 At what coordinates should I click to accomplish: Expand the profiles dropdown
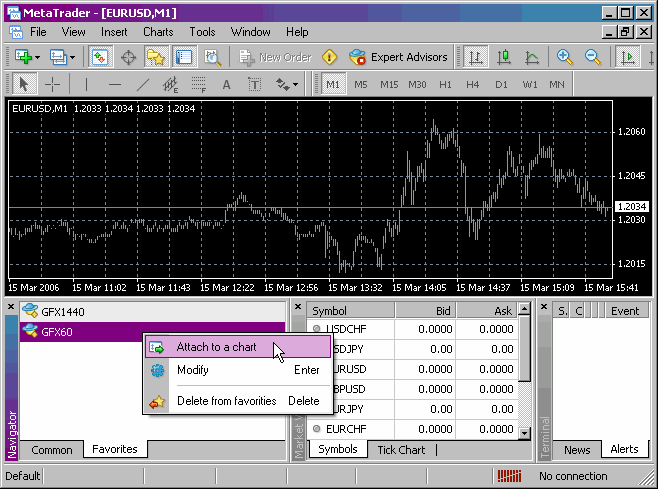tap(73, 57)
